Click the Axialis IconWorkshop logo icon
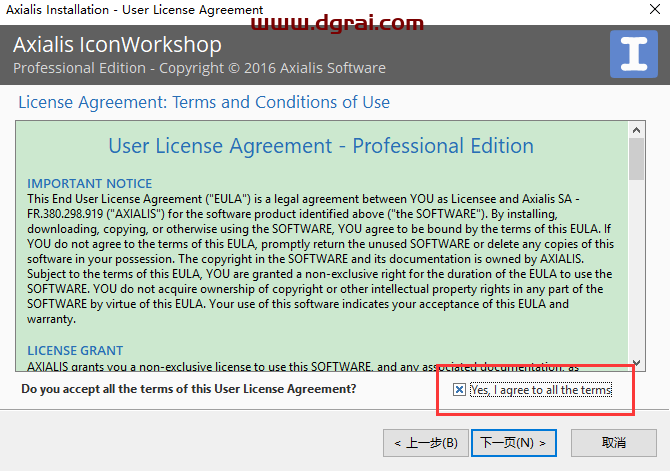The image size is (670, 471). [x=634, y=54]
